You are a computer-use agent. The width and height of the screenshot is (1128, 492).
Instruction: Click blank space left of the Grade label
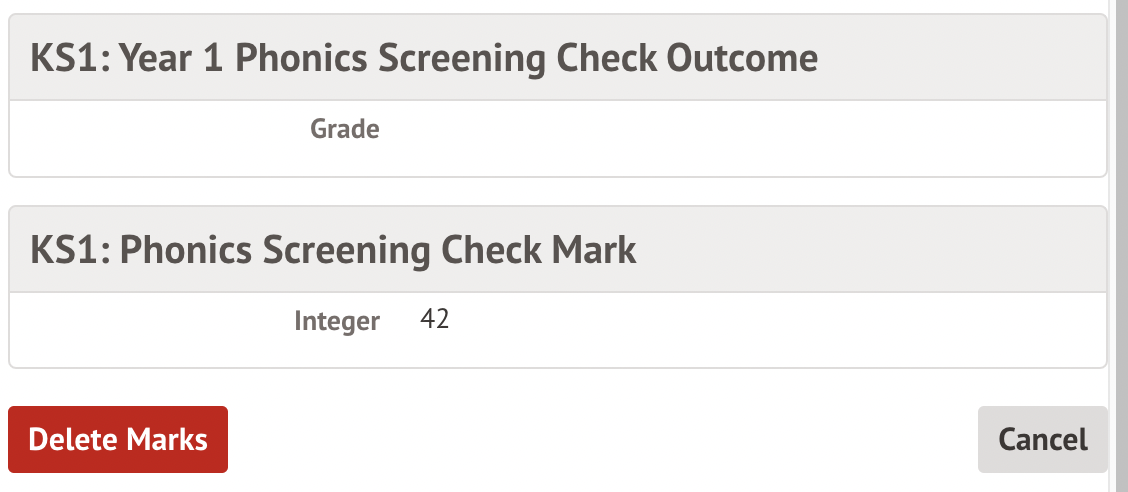click(x=150, y=130)
